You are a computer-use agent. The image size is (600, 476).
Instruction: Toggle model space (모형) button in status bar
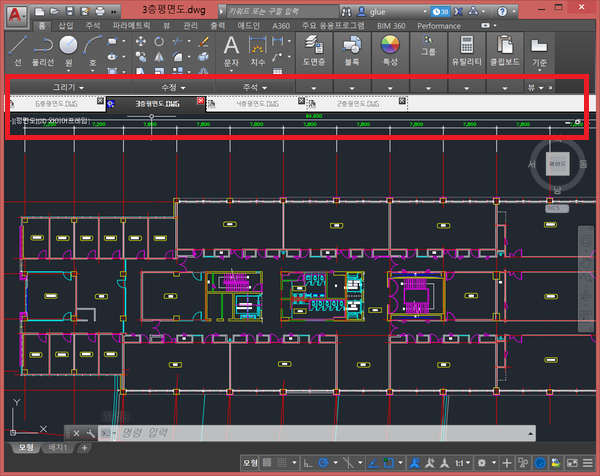point(252,463)
